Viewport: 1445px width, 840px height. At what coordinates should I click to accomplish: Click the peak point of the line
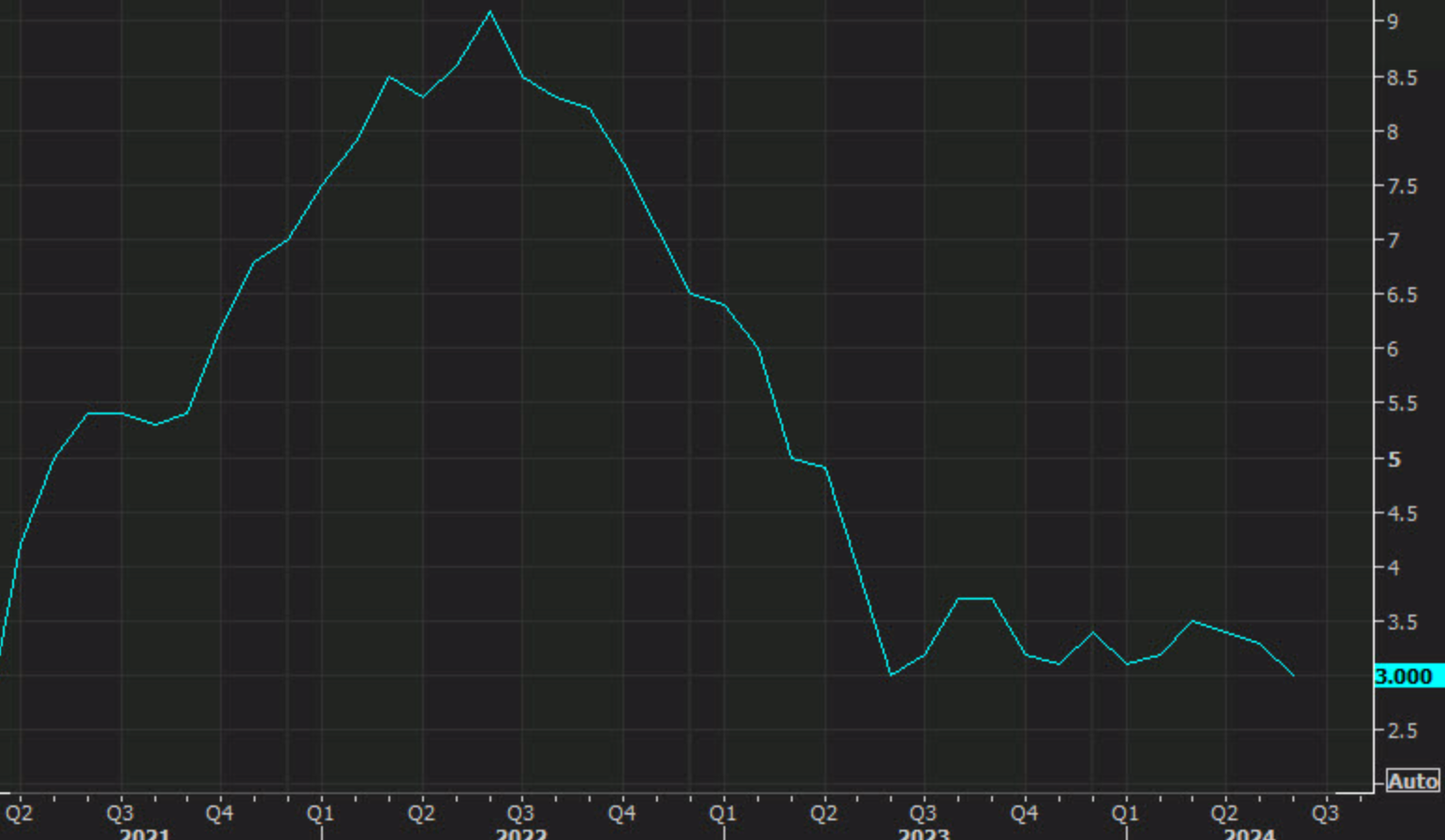coord(489,12)
